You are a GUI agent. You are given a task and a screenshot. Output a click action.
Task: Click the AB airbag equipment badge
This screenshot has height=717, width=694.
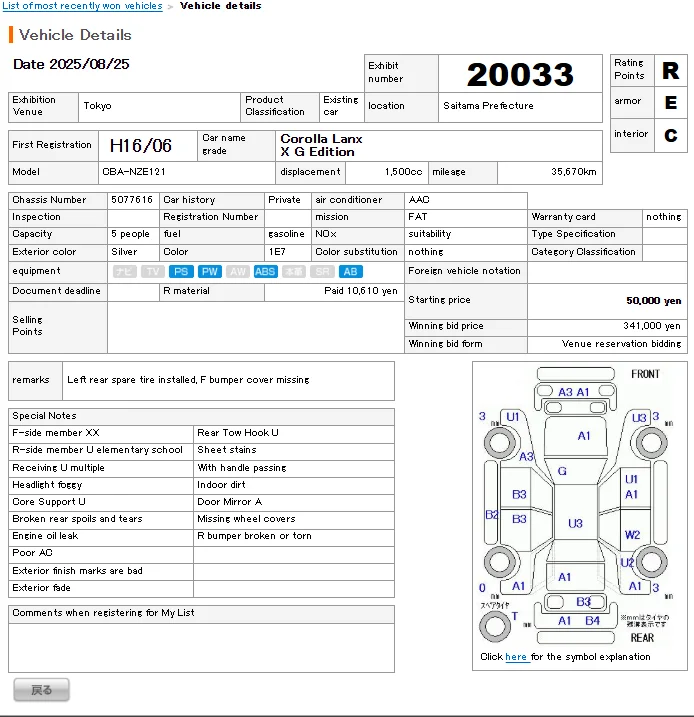coord(351,272)
